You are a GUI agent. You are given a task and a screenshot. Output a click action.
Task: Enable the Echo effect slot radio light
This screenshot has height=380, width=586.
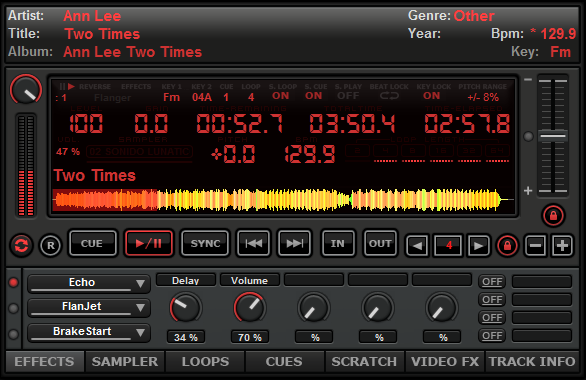(13, 282)
